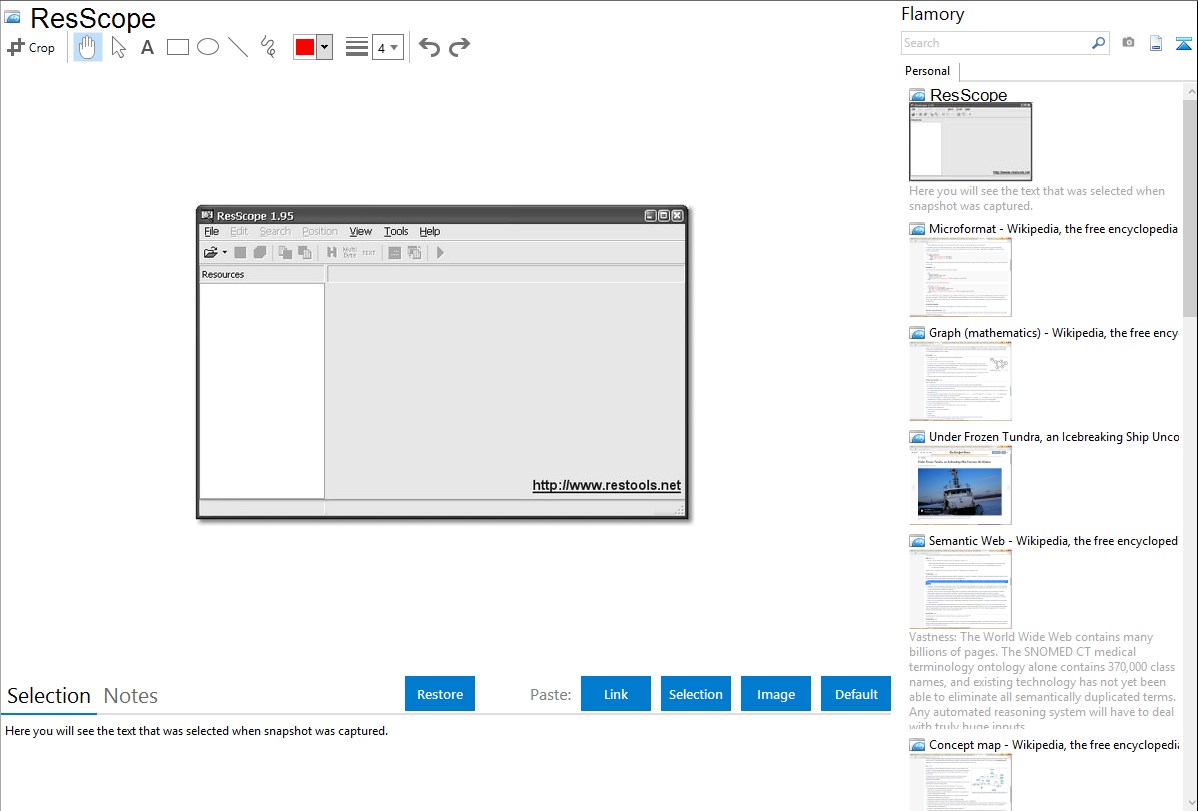Click the open folder icon in ResScope
1198x811 pixels.
211,252
